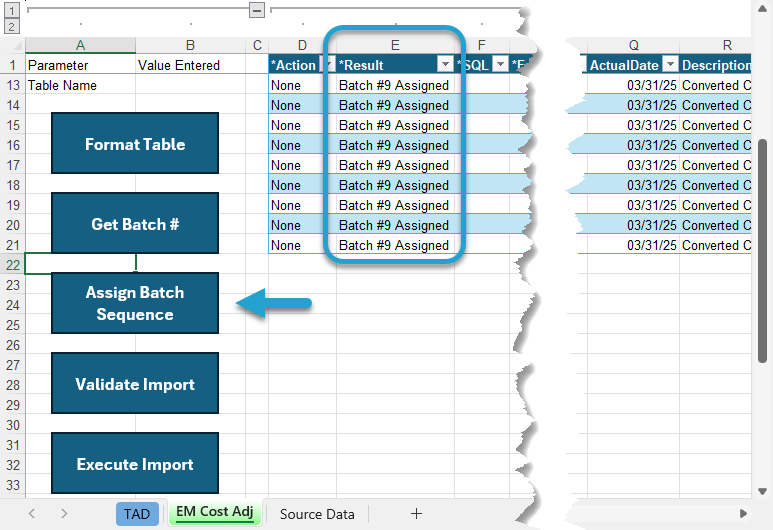Screen dimensions: 773x530
Task: Click the 'Parameter' cell
Action: 80,65
